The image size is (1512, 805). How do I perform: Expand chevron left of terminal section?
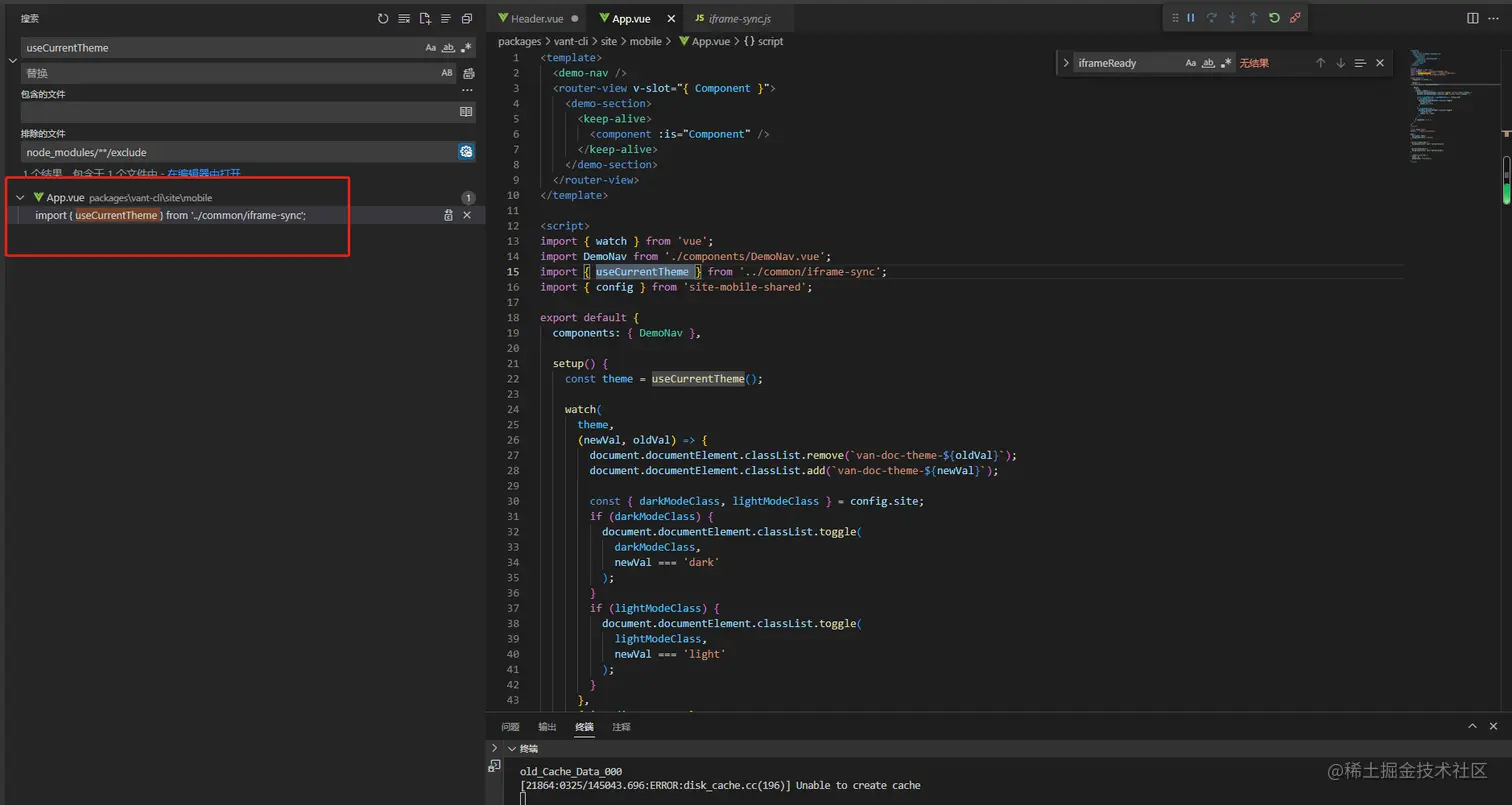click(x=494, y=748)
